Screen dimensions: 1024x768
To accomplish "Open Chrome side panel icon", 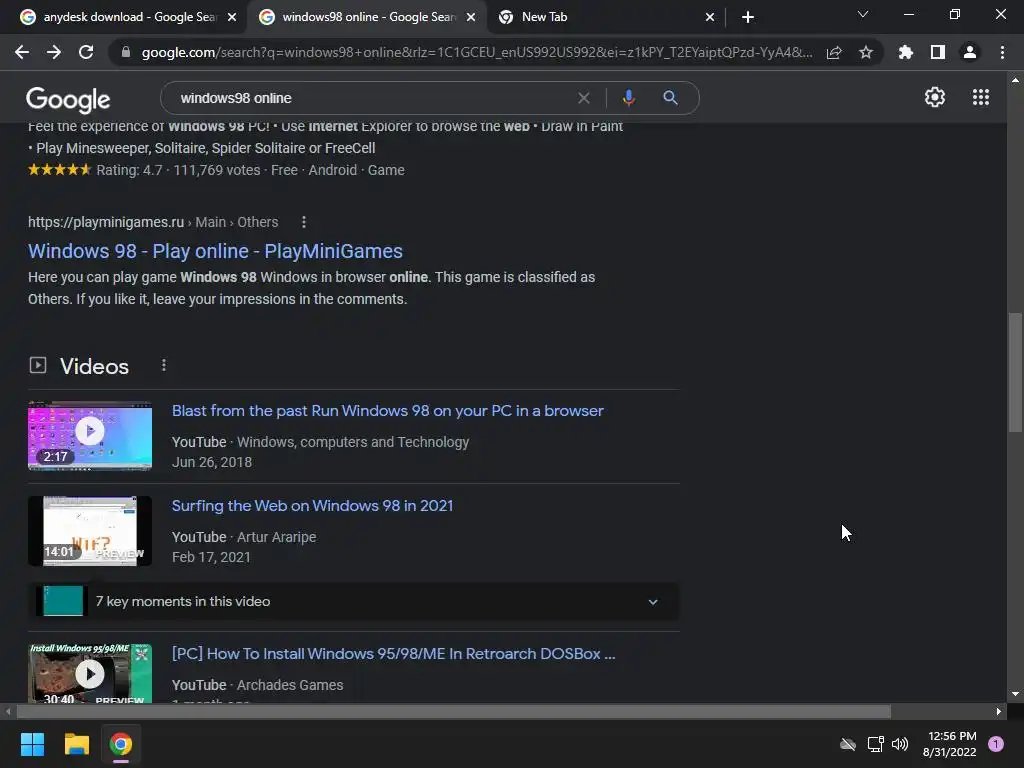I will pos(938,52).
